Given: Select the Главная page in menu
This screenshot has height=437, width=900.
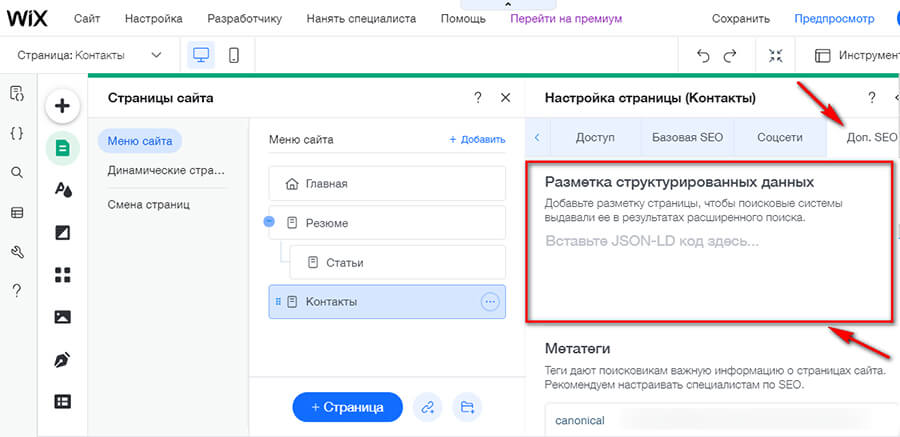Looking at the screenshot, I should pyautogui.click(x=387, y=184).
